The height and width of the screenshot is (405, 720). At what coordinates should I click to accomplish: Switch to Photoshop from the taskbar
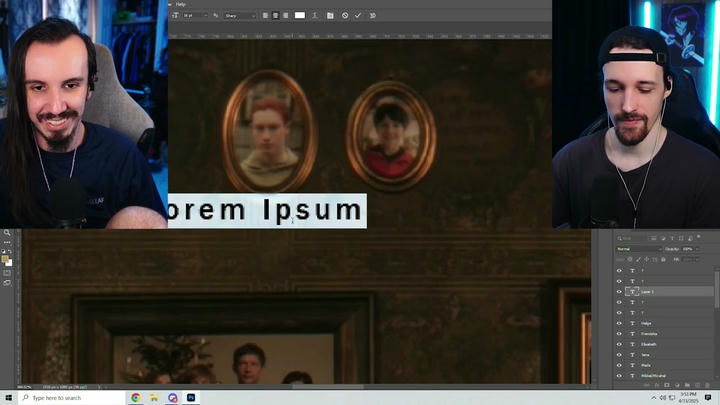pos(191,398)
